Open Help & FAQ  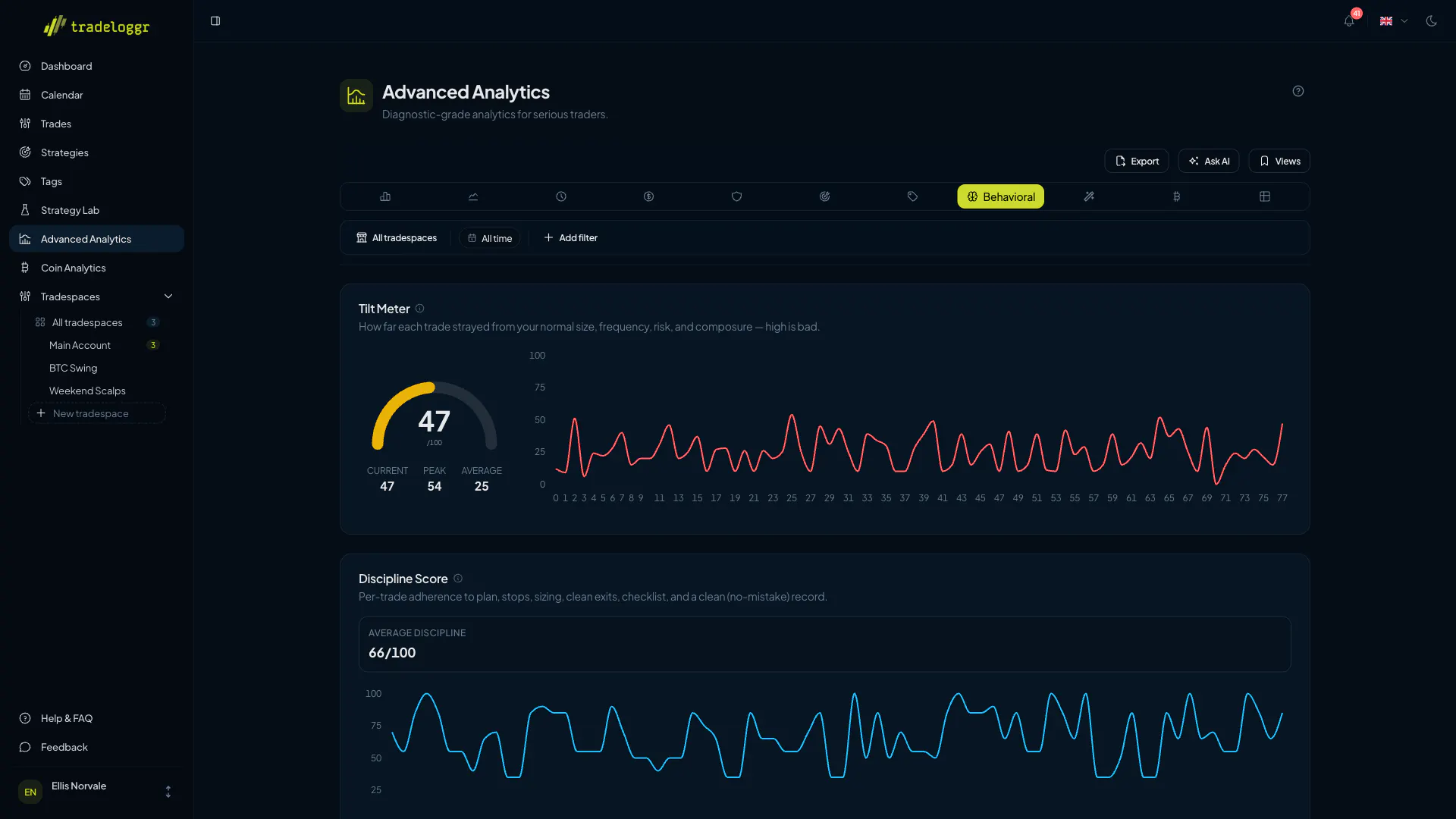tap(96, 718)
